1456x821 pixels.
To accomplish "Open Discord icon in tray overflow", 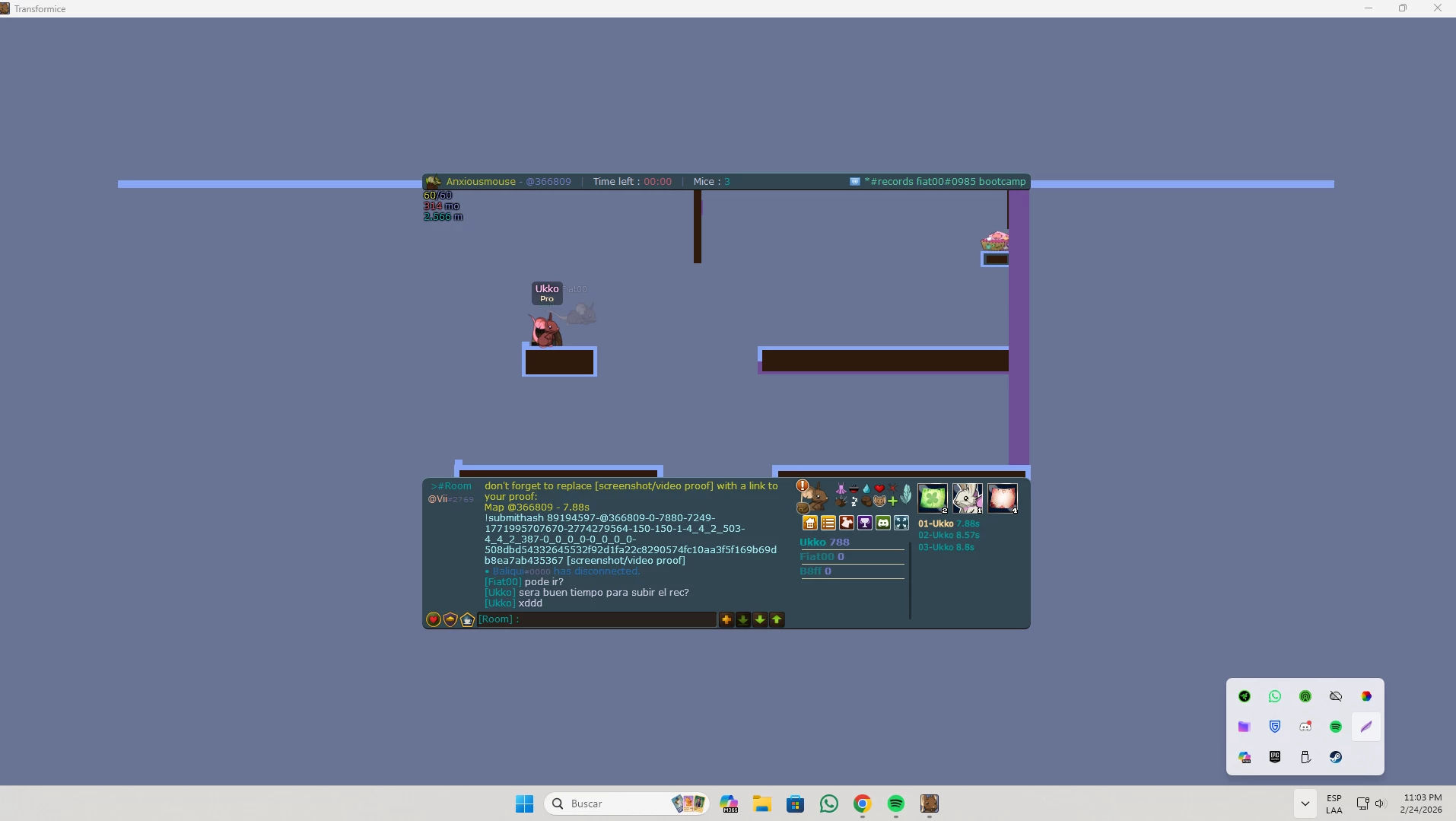I will click(x=1305, y=727).
